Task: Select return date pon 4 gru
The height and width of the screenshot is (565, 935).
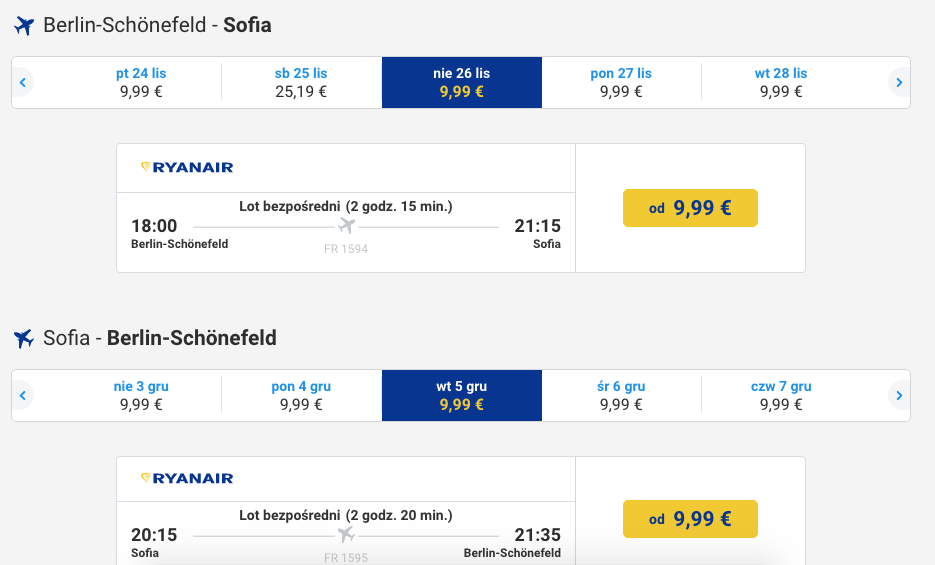Action: 301,396
